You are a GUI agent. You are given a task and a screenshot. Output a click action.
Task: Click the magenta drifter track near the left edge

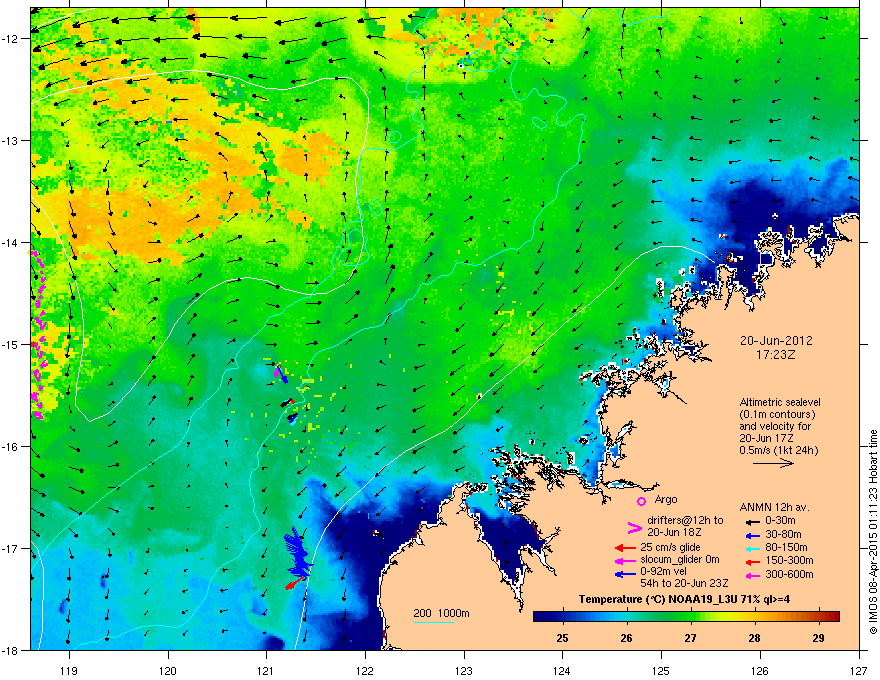(x=38, y=335)
